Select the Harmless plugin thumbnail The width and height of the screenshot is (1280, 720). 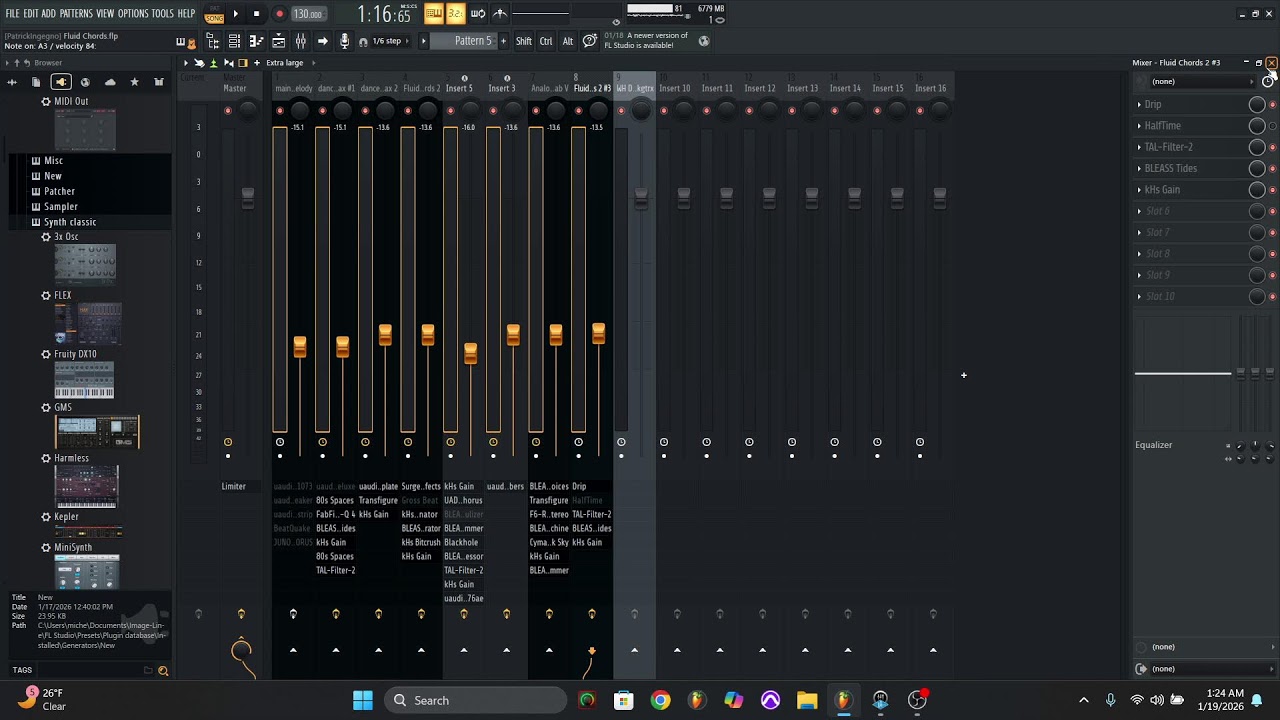(87, 486)
